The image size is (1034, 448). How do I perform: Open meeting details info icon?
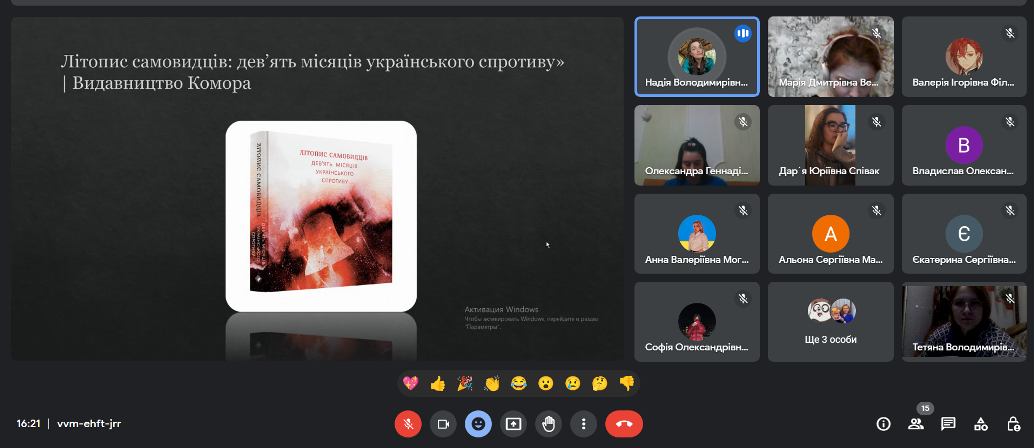click(883, 424)
